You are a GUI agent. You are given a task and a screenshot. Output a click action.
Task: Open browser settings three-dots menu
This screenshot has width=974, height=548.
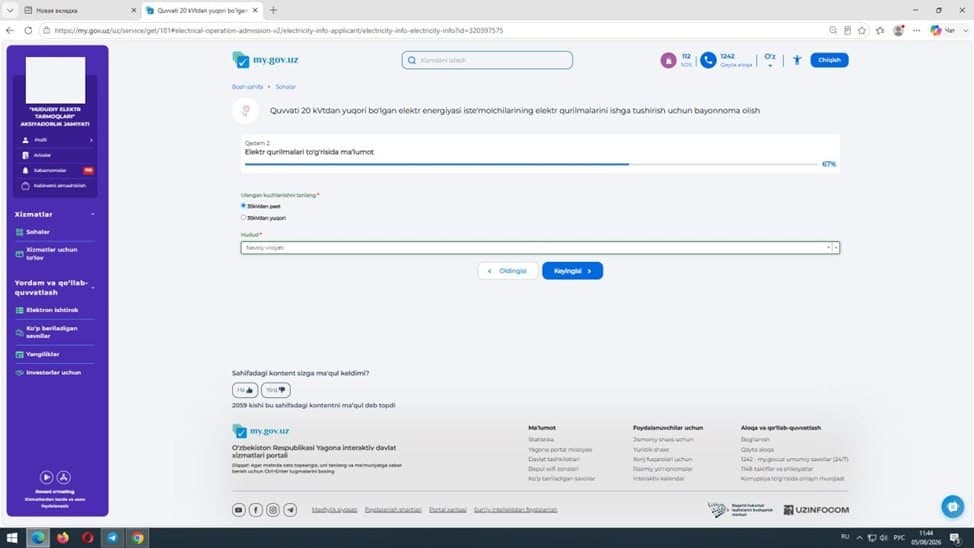[917, 30]
